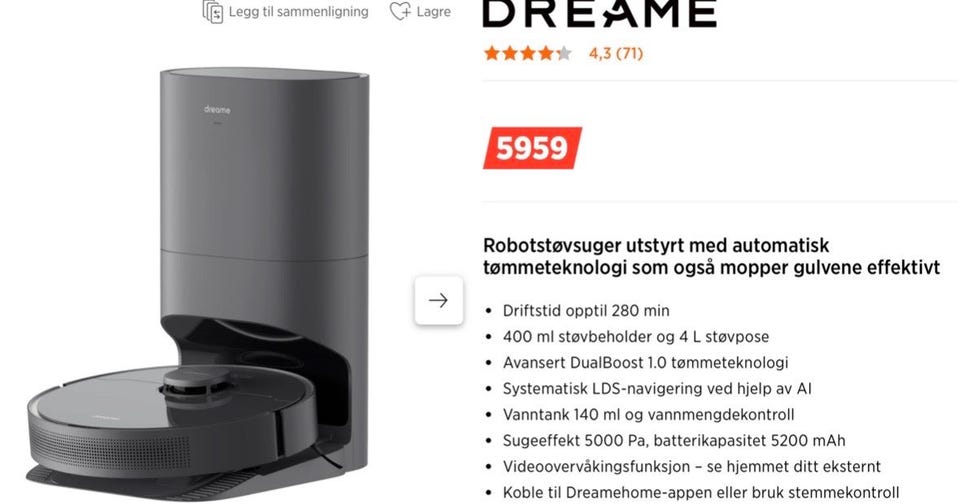This screenshot has width=960, height=504.
Task: Click the red 5959 price tag
Action: coord(532,148)
